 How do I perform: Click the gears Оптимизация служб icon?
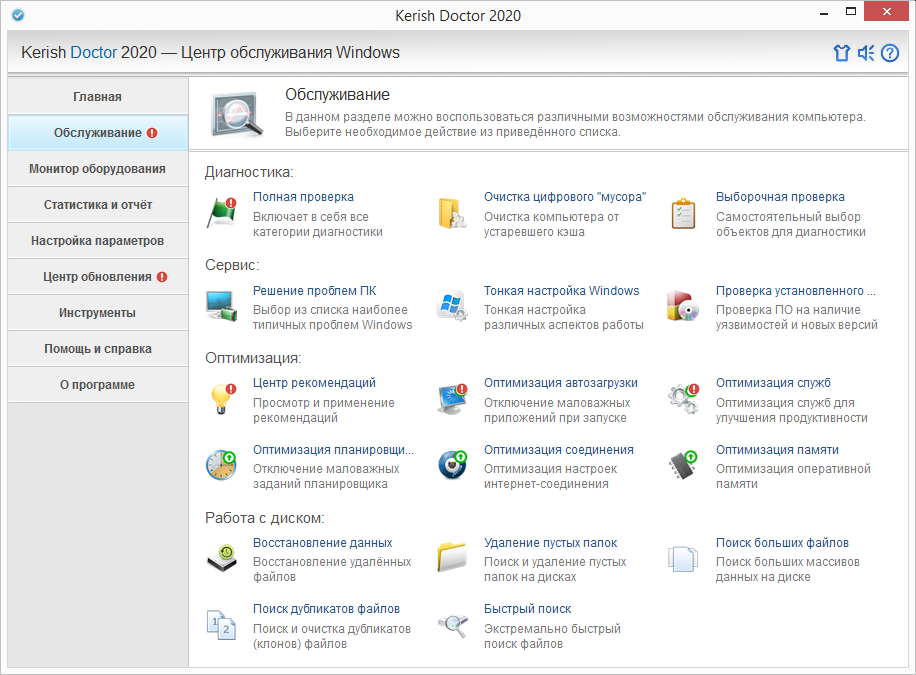(x=683, y=399)
